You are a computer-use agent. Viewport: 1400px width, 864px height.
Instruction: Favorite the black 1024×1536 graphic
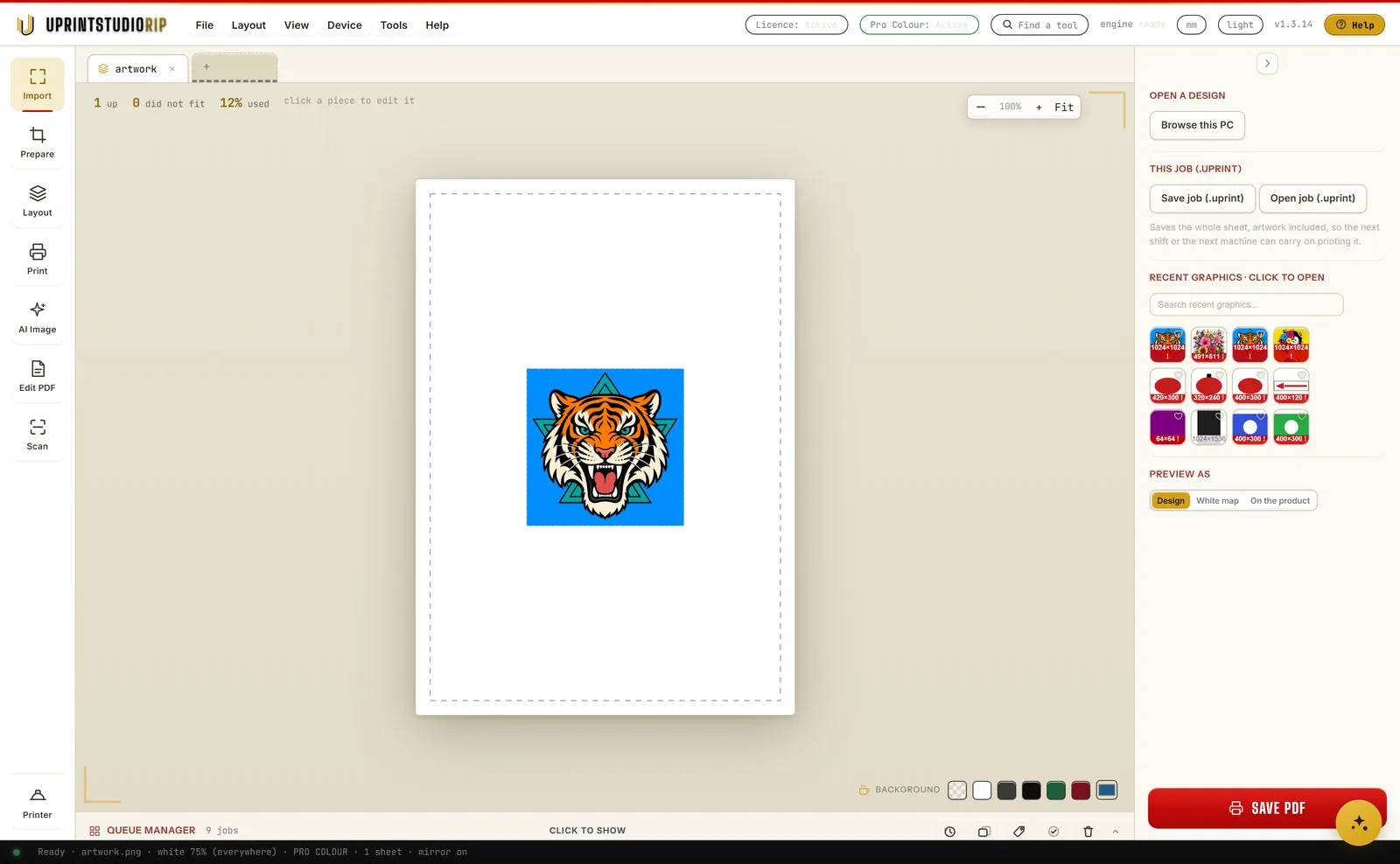1220,415
